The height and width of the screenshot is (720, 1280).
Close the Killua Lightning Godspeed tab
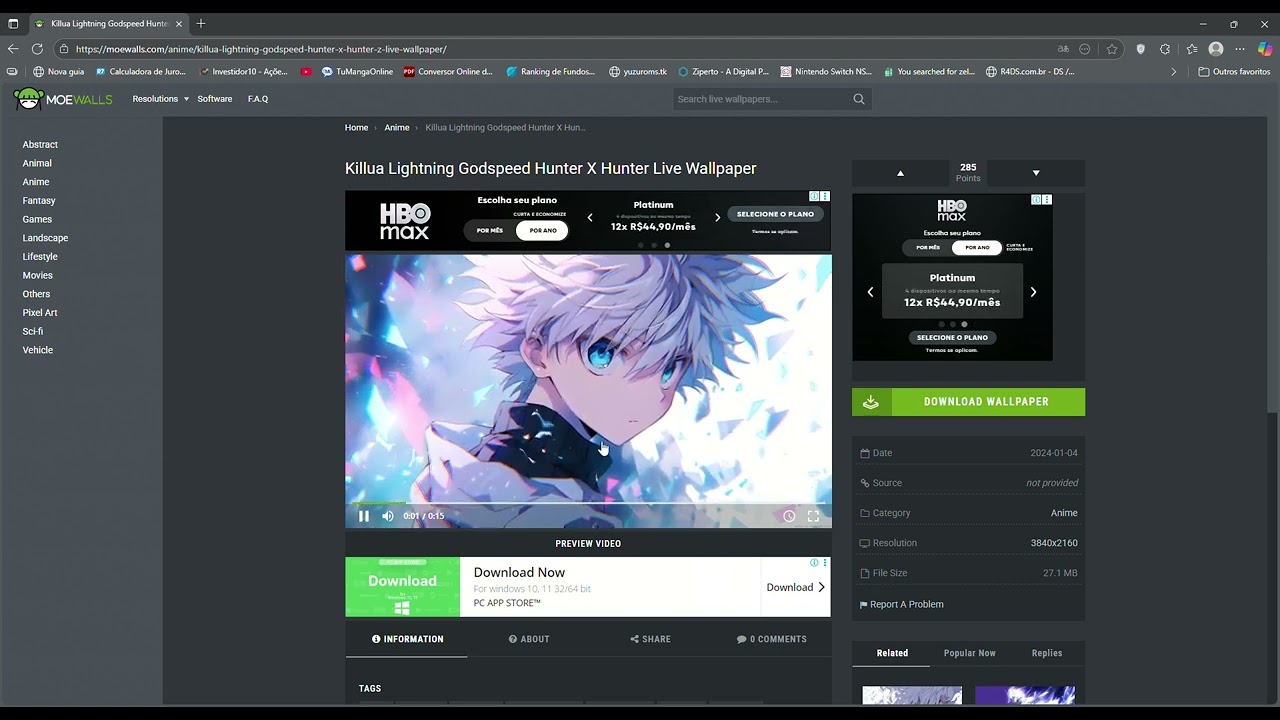[179, 23]
